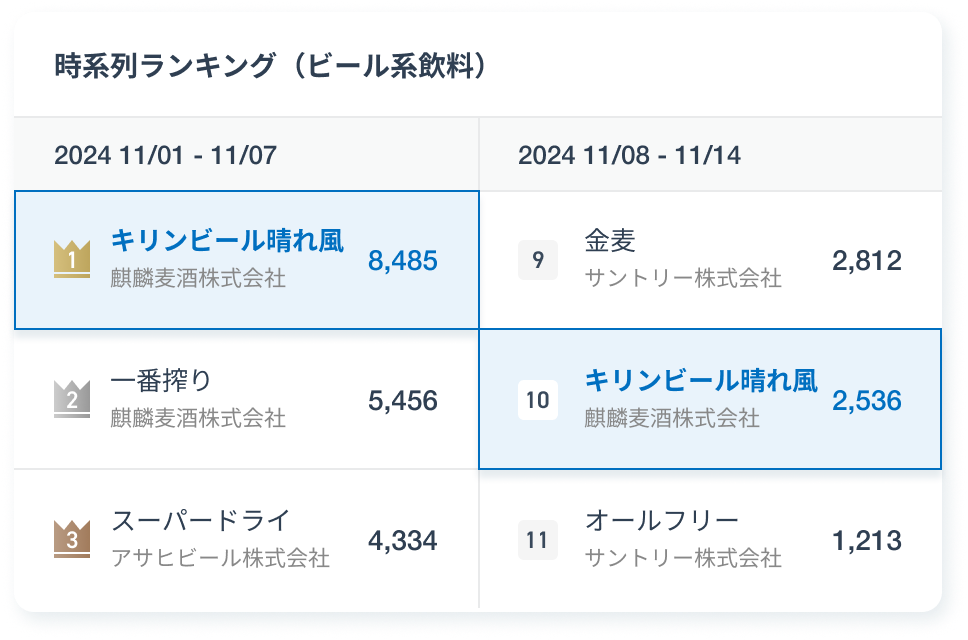The height and width of the screenshot is (640, 968).
Task: Click the gold rank 1 crown icon
Action: pyautogui.click(x=72, y=259)
